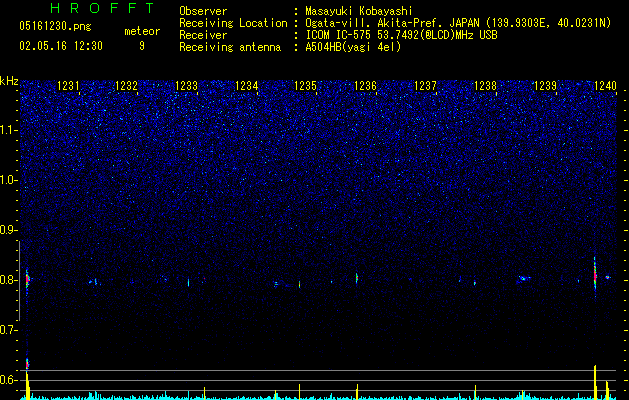
Task: Click the 'Receiving Location' label
Action: pos(233,23)
